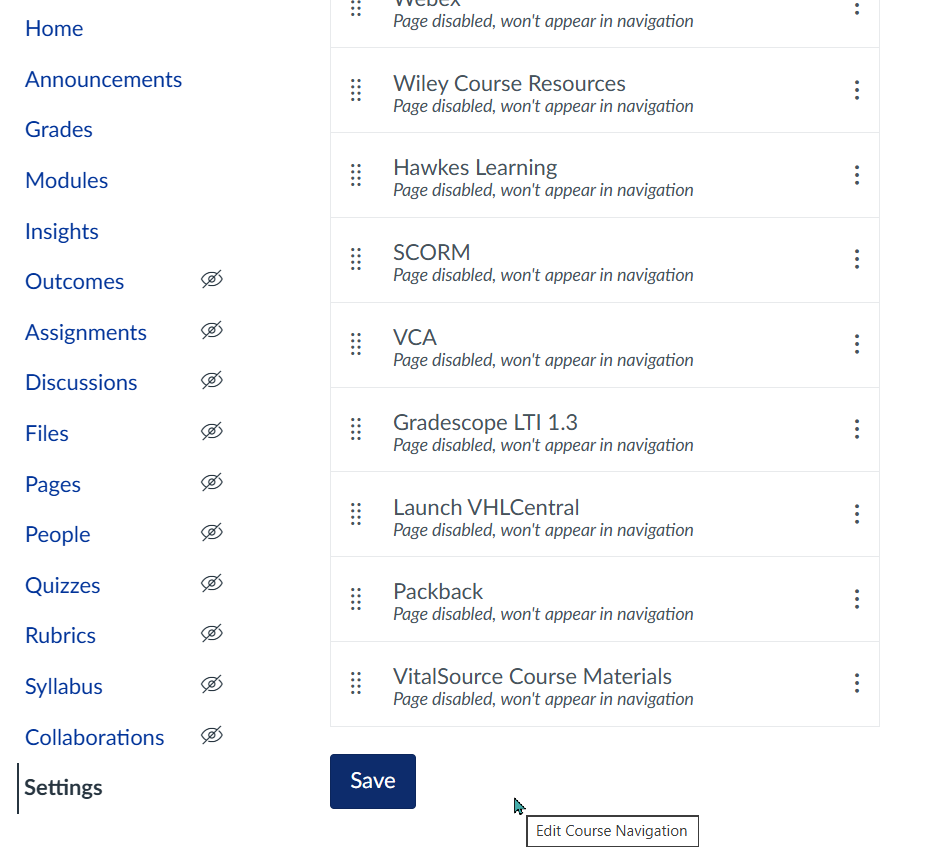Viewport: 946px width, 859px height.
Task: Open the menu for Hawkes Learning
Action: (x=857, y=174)
